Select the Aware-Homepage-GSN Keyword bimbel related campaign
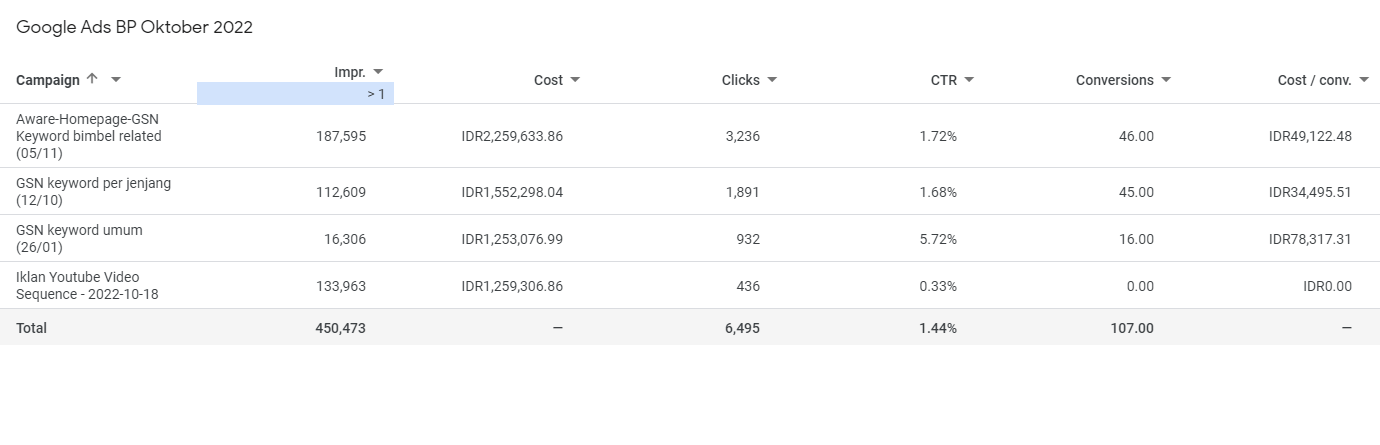Screen dimensions: 1380x445 coord(88,136)
